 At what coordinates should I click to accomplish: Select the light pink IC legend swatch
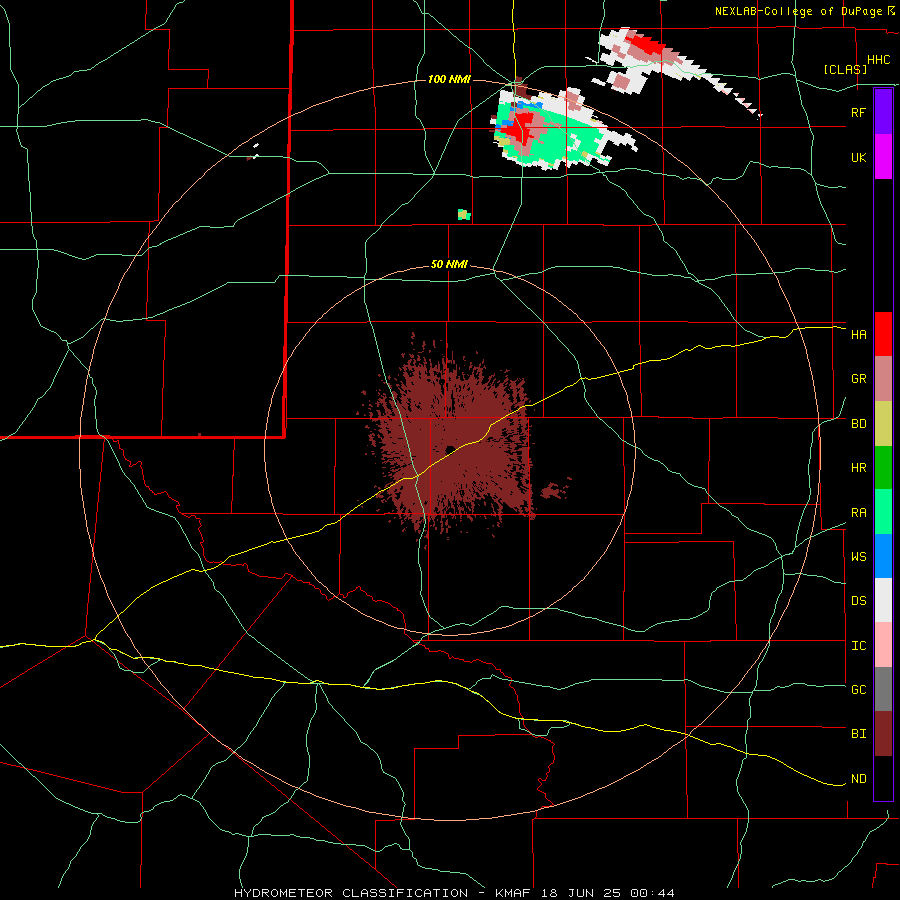[883, 645]
